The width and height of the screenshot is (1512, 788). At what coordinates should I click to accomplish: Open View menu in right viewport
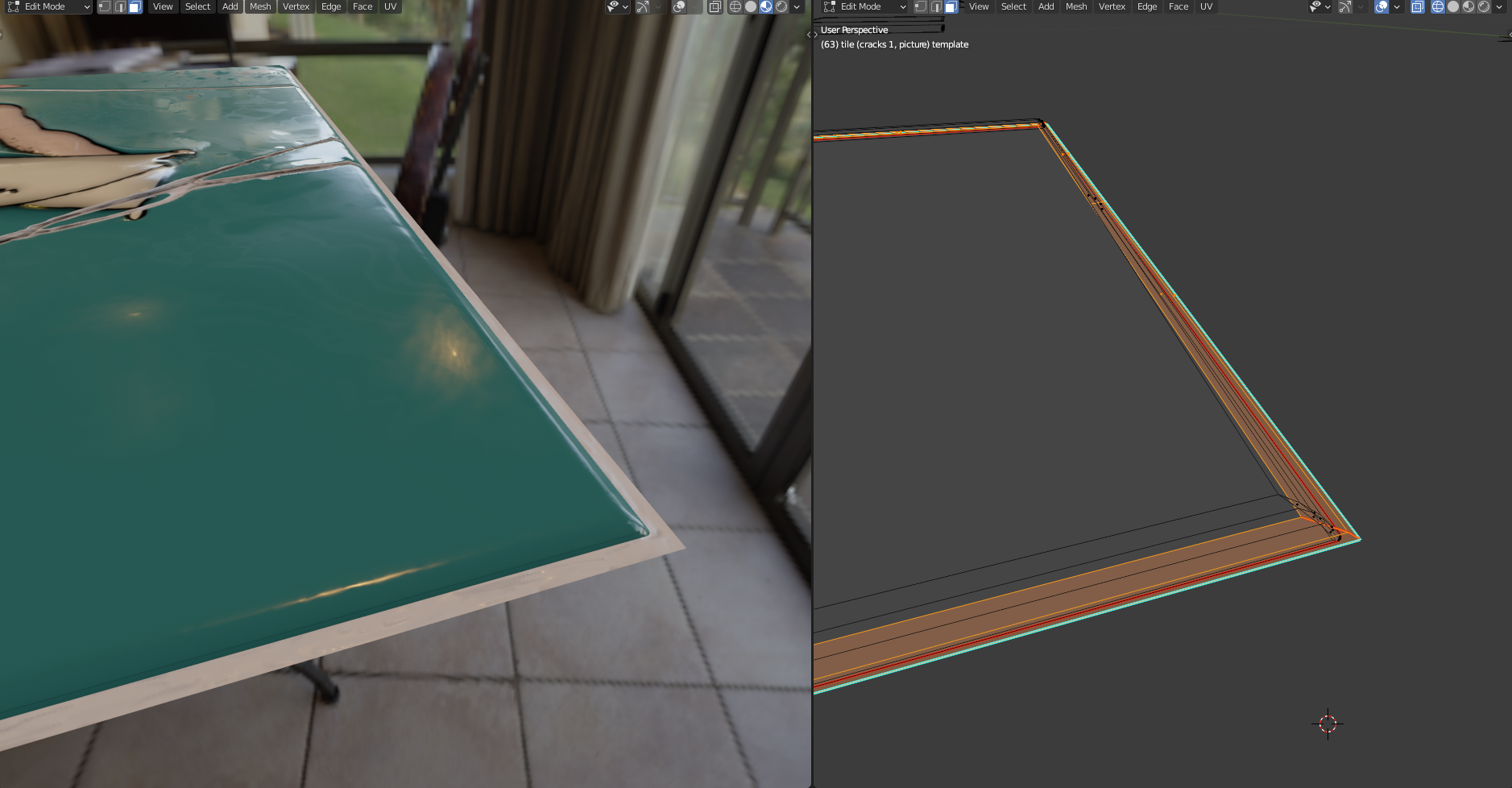tap(979, 6)
